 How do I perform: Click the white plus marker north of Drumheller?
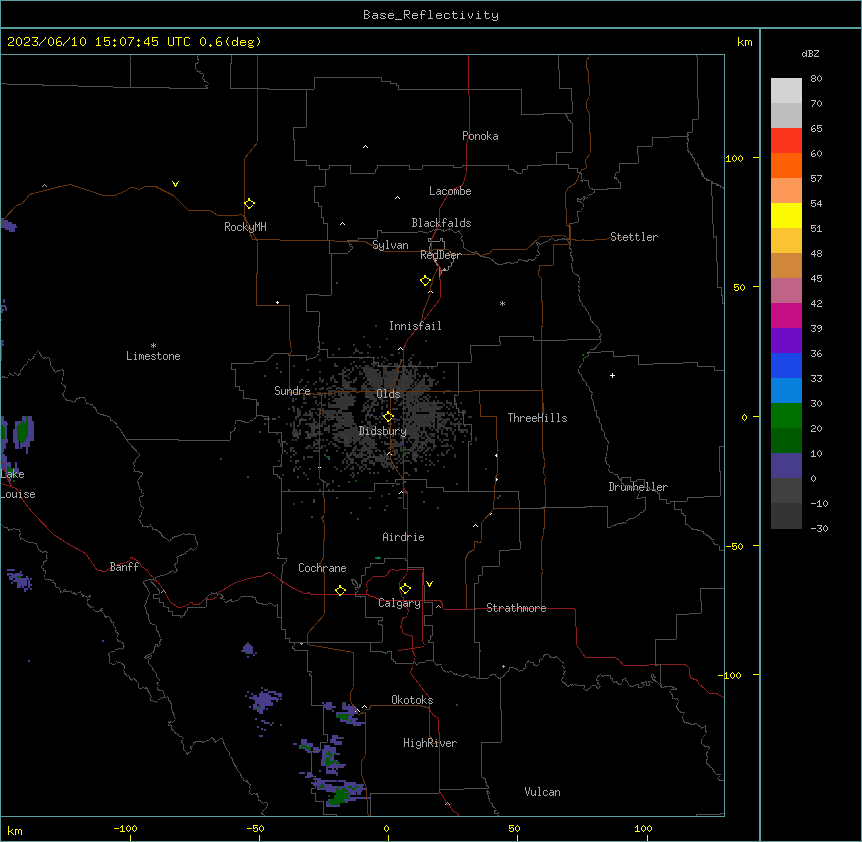[612, 375]
